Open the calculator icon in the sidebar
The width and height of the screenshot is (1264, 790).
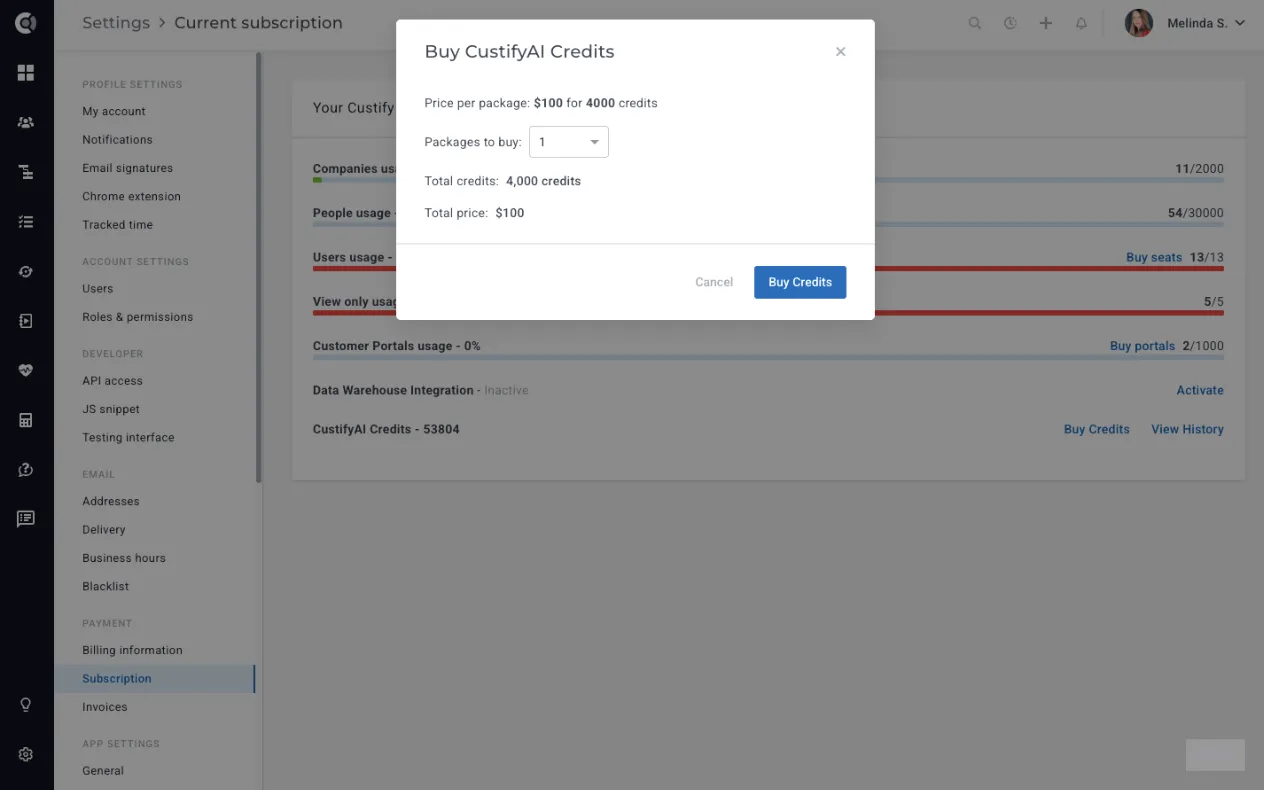click(26, 420)
